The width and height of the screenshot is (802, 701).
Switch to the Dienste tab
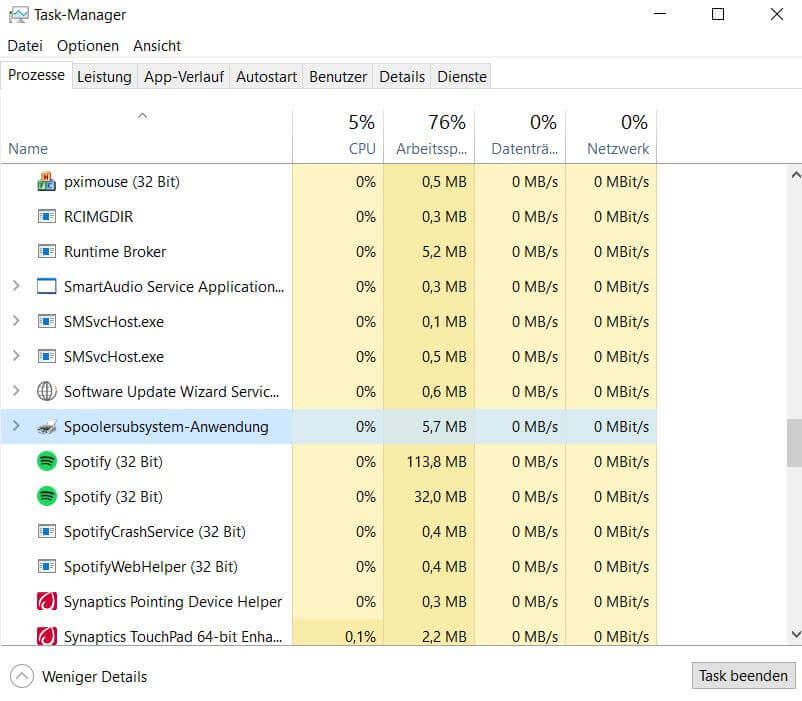462,77
